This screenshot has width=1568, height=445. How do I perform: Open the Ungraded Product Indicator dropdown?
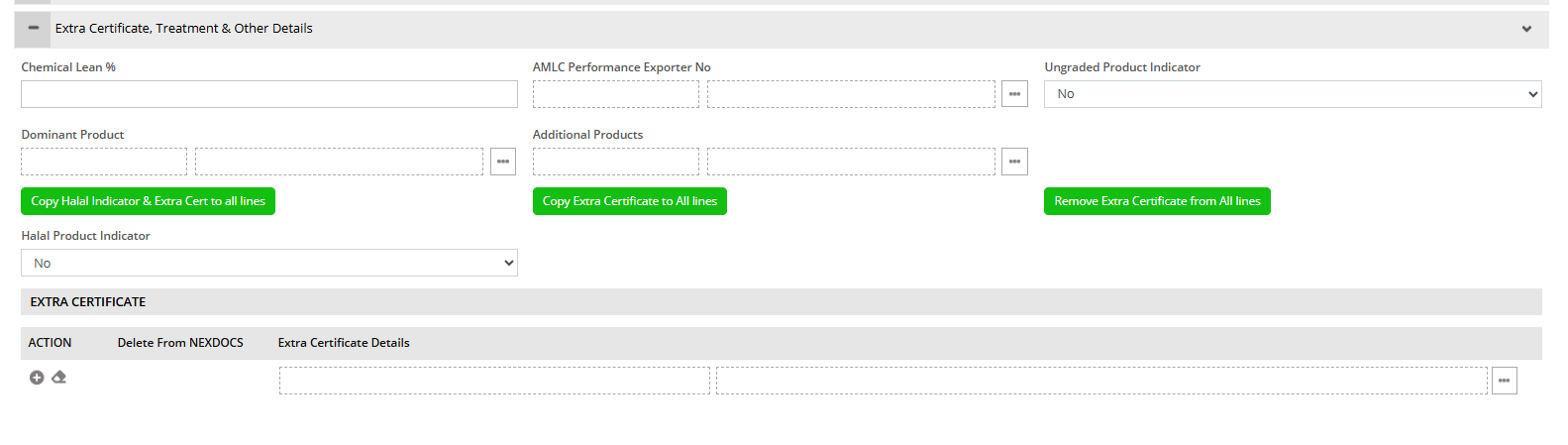tap(1293, 94)
